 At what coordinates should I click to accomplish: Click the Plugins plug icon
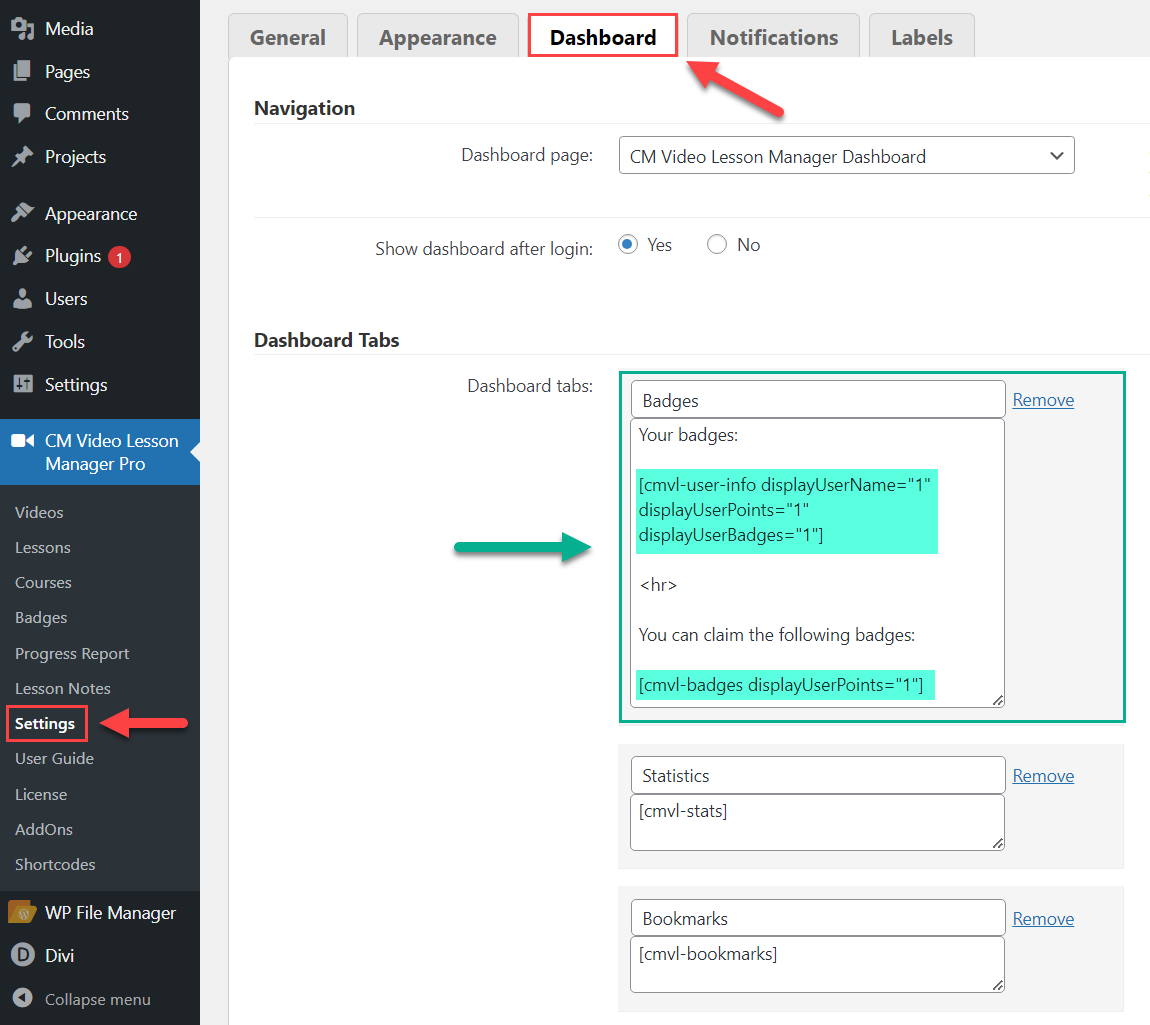23,256
